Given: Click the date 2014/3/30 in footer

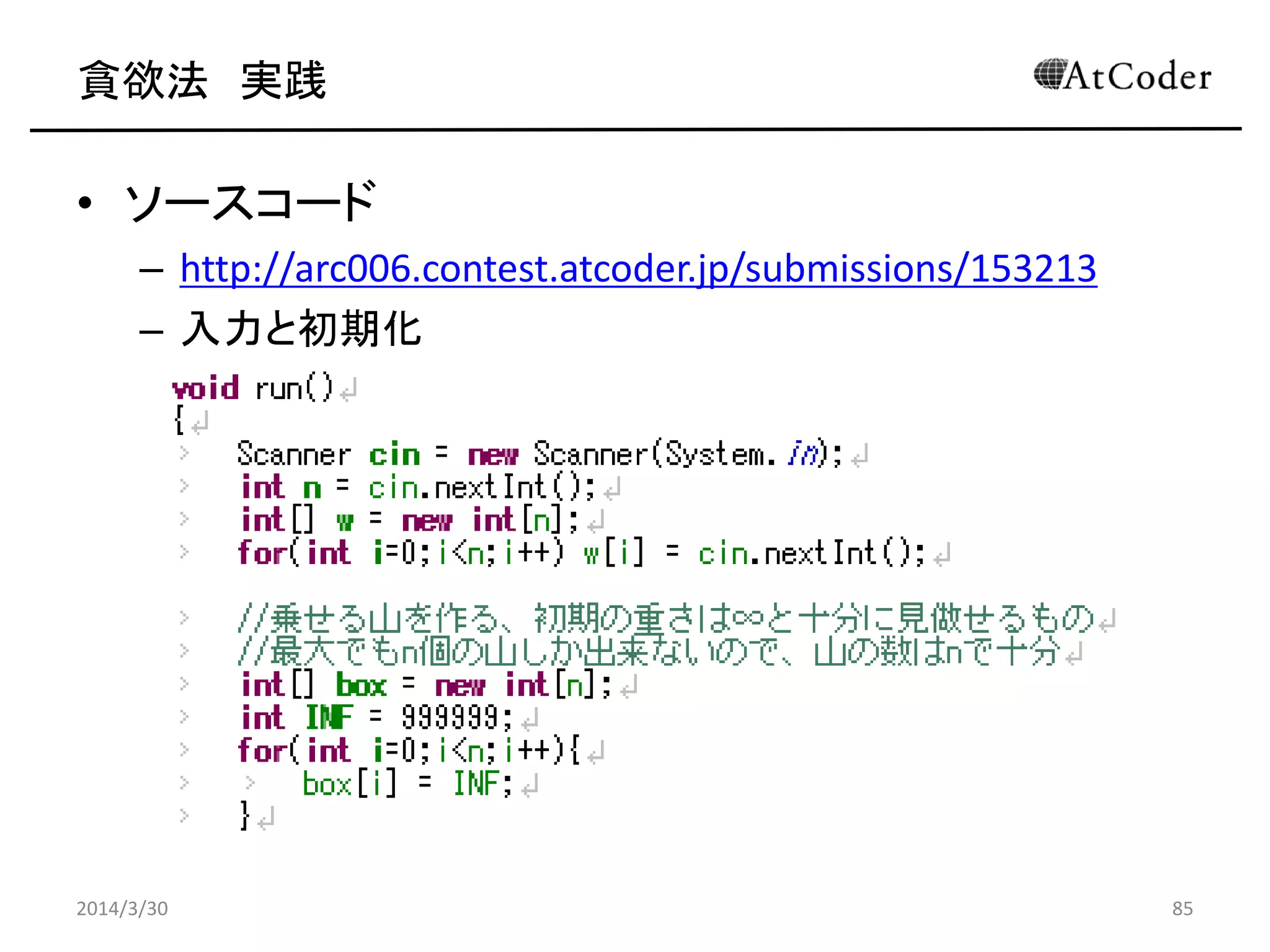Looking at the screenshot, I should tap(122, 909).
